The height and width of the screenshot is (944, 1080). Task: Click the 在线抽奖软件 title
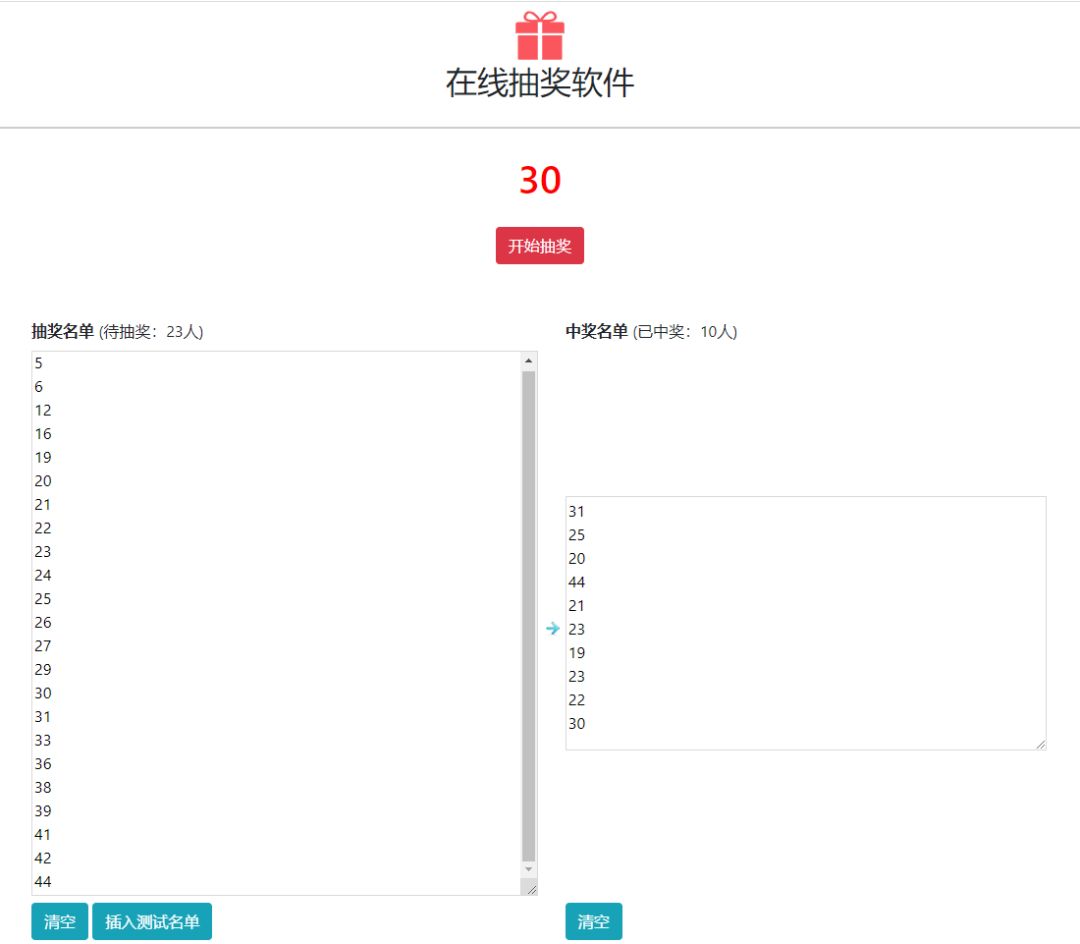[x=540, y=83]
